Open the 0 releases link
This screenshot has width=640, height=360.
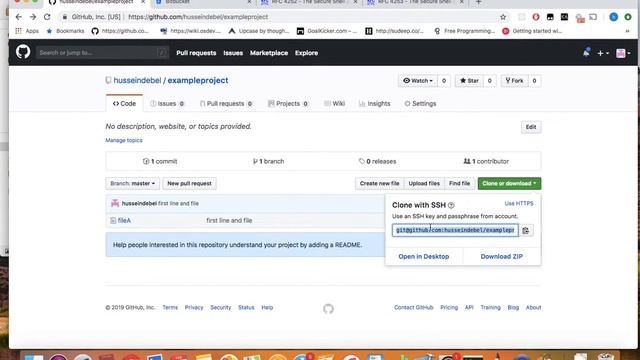click(x=378, y=162)
